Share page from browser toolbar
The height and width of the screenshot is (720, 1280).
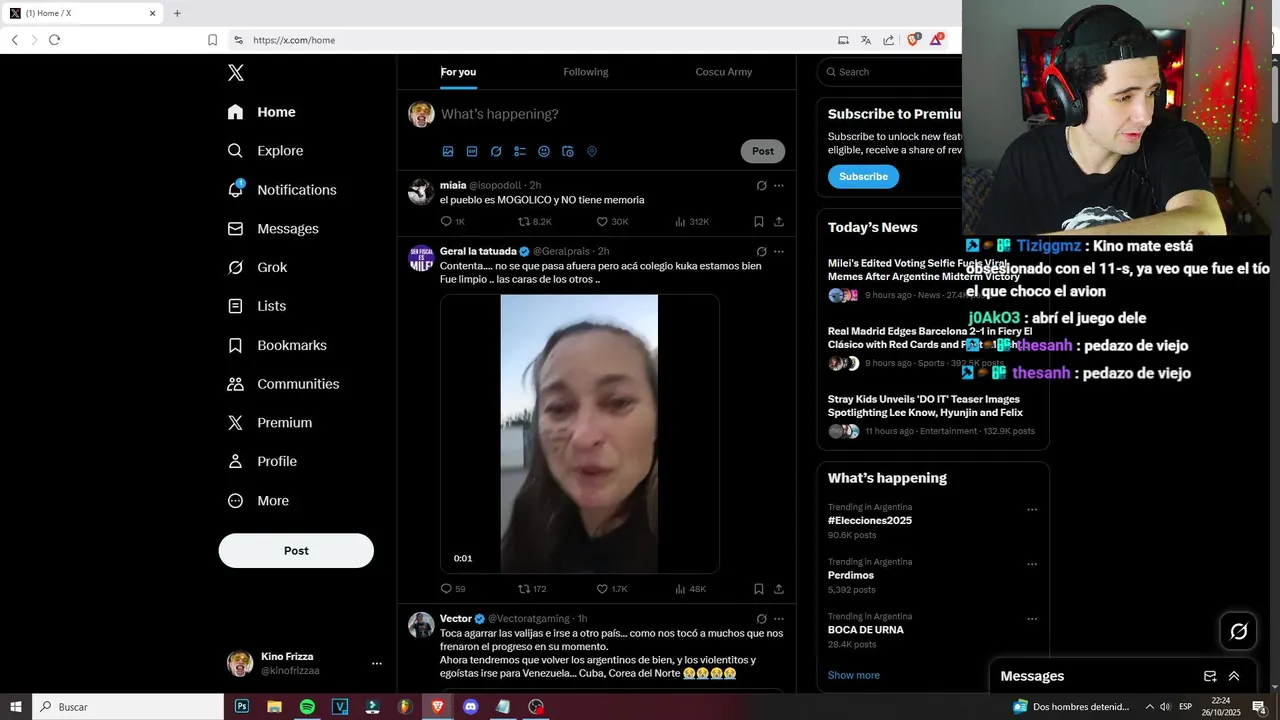[889, 40]
